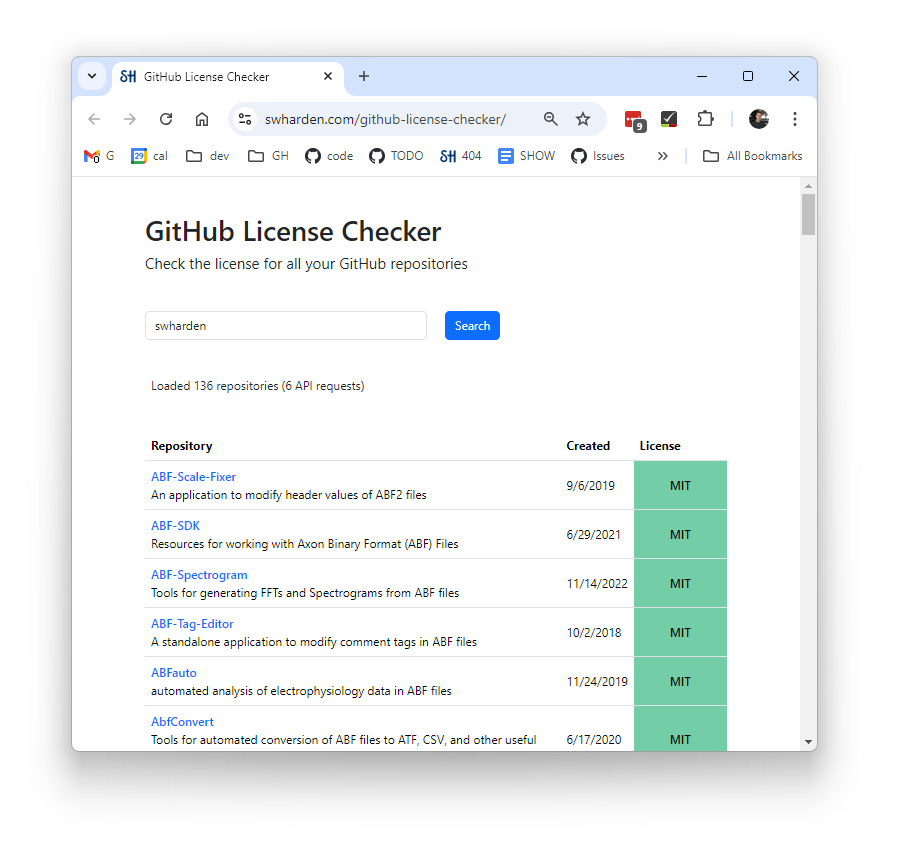Click the blue Search button

[x=472, y=326]
